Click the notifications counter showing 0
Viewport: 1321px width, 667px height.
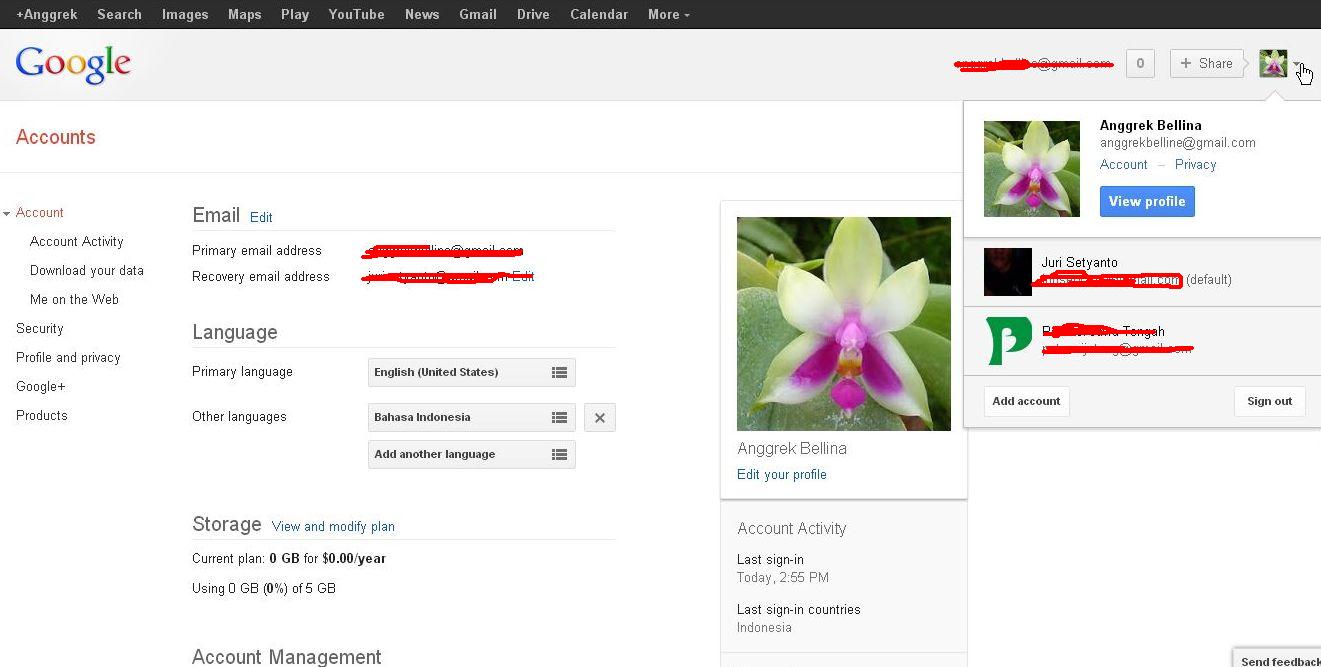pos(1140,62)
